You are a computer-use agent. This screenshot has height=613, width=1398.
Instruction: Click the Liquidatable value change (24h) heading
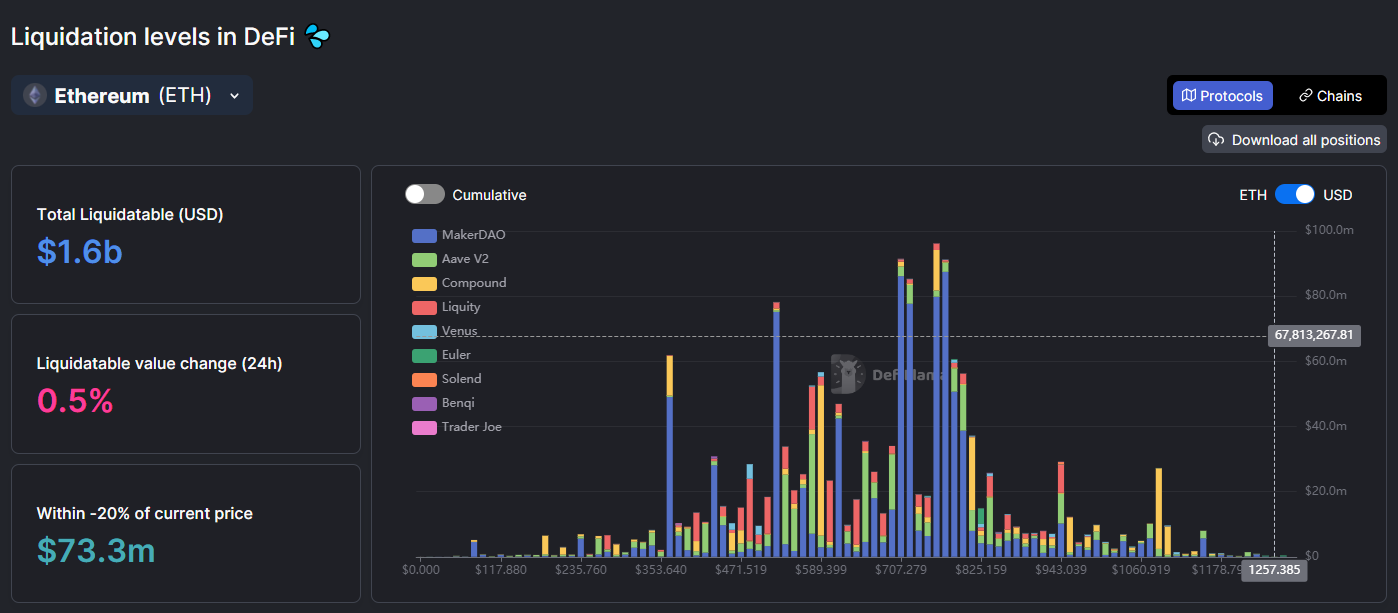pyautogui.click(x=160, y=364)
